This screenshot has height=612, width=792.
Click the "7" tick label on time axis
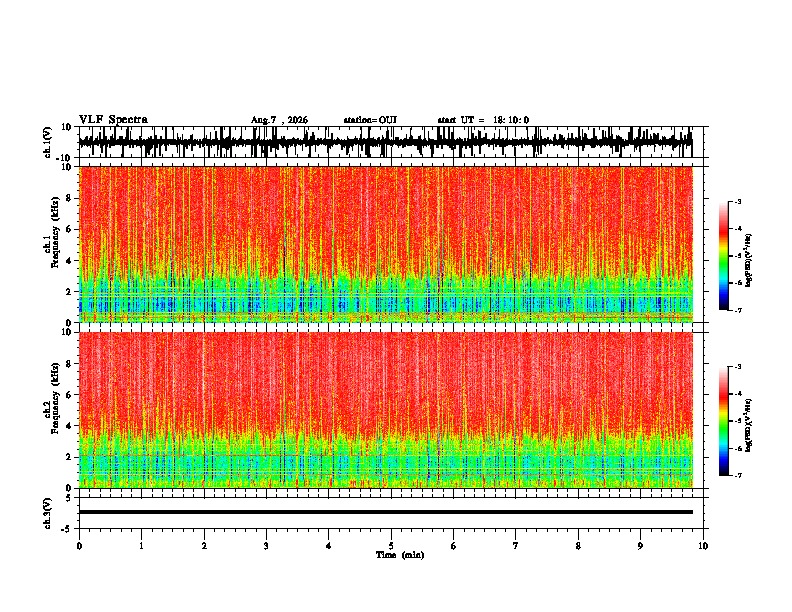click(516, 546)
